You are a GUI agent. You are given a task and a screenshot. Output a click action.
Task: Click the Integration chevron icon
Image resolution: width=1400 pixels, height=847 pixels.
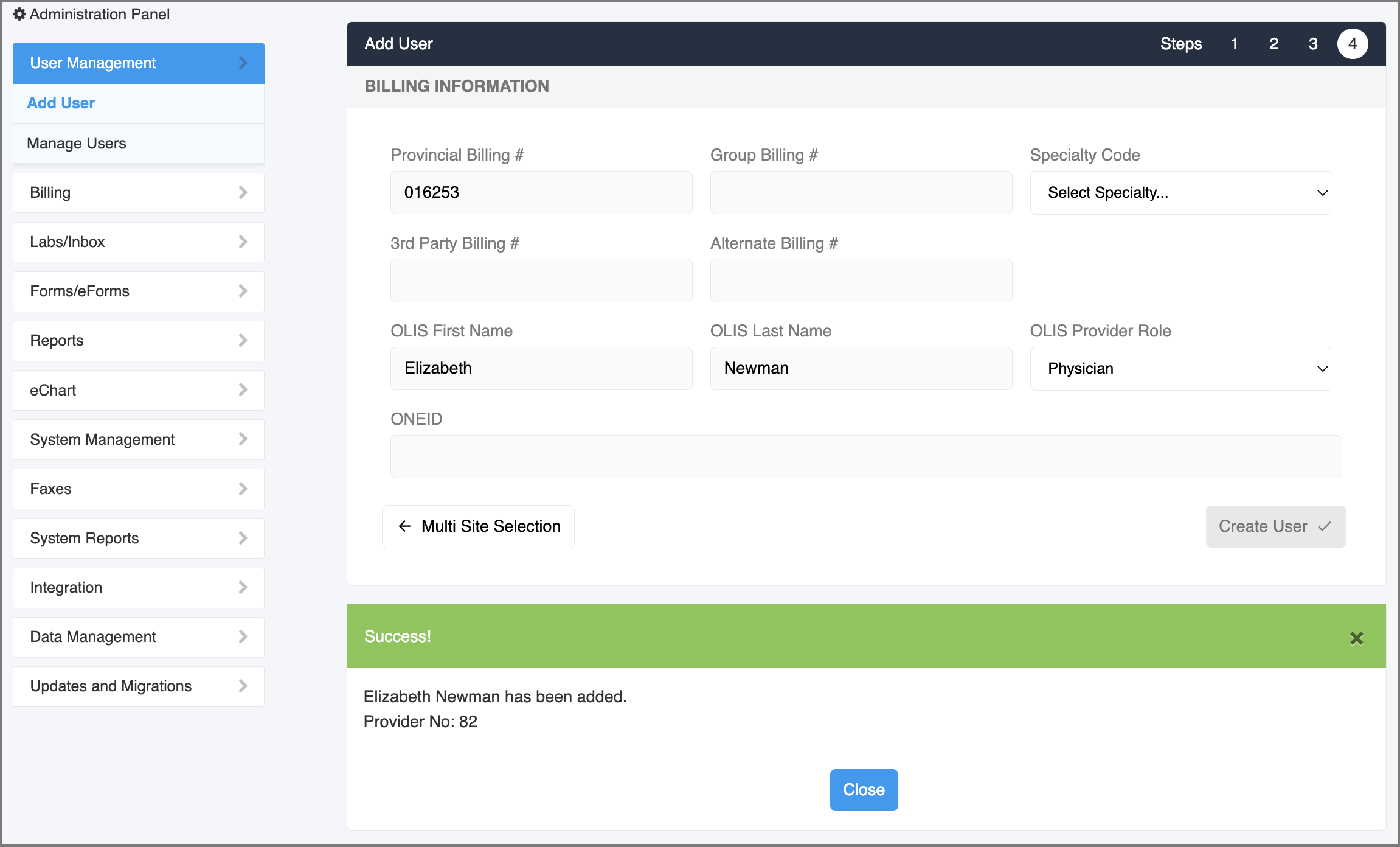(x=243, y=587)
